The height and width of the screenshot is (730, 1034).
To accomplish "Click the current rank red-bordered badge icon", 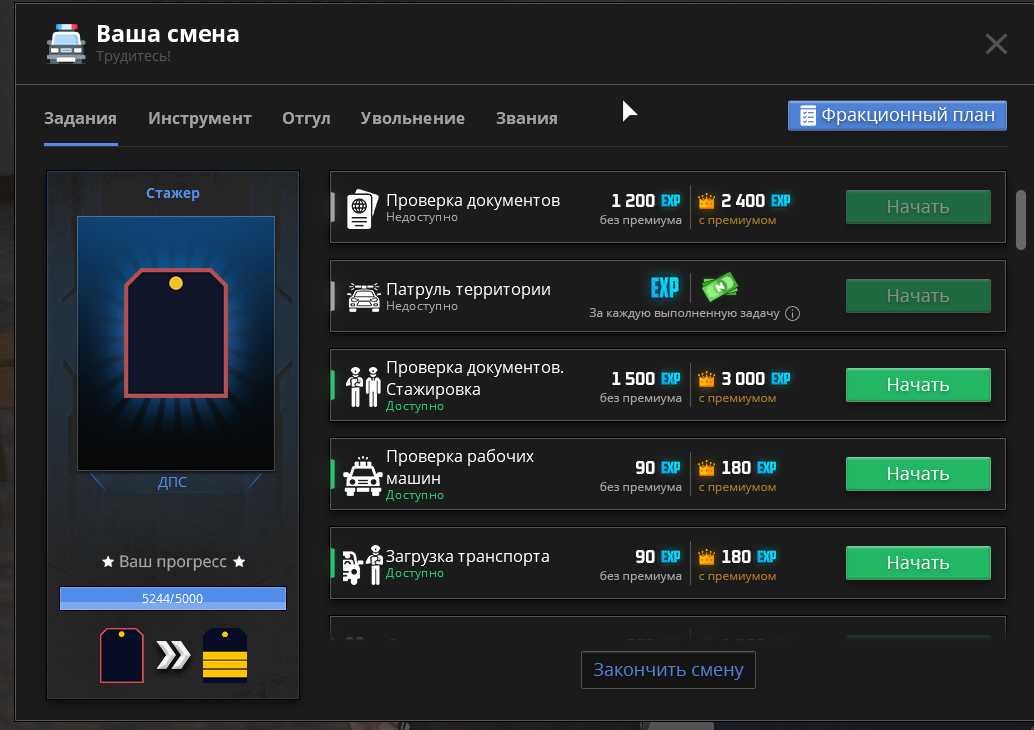I will [122, 655].
